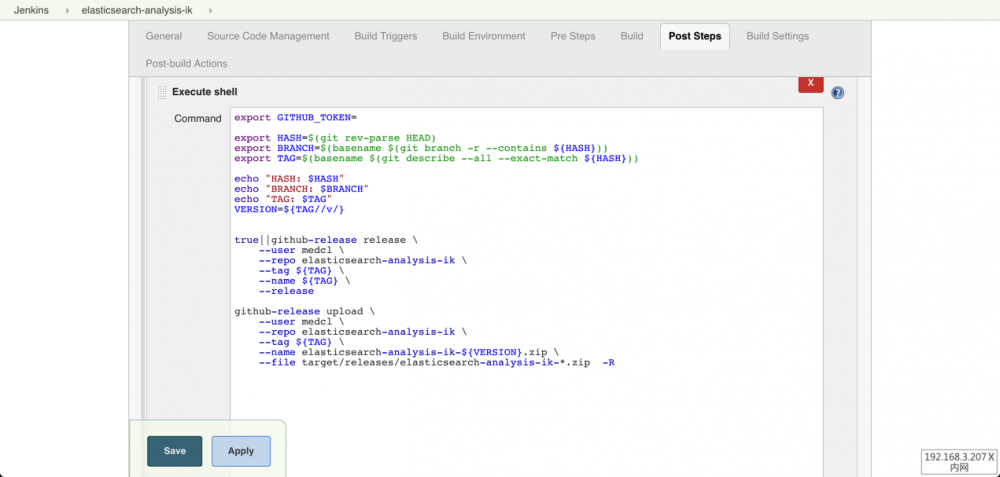Open elasticsearch-analysis-ik breadcrumb link
The height and width of the screenshot is (477, 1000).
click(137, 10)
